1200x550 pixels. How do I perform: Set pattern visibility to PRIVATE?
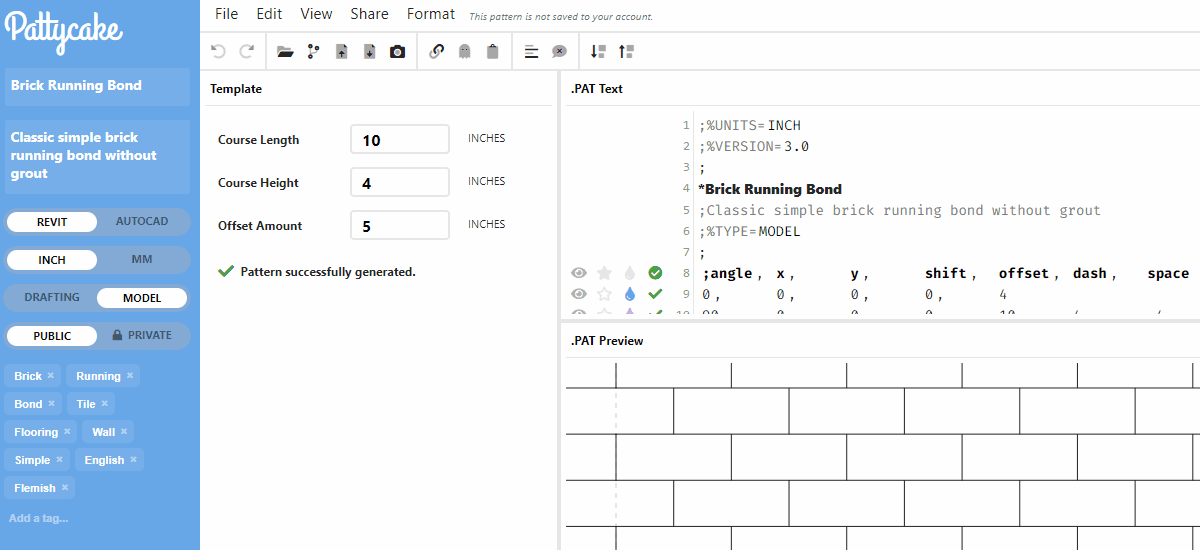[x=142, y=335]
